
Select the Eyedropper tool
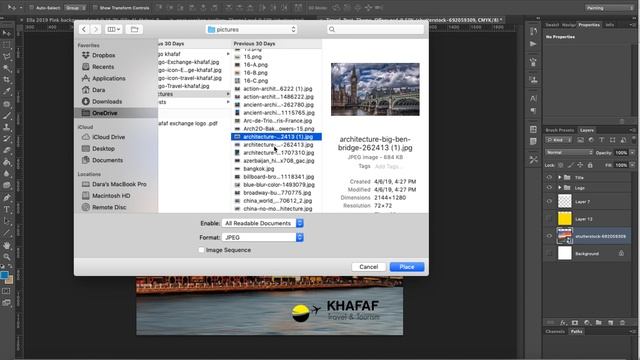click(x=7, y=92)
